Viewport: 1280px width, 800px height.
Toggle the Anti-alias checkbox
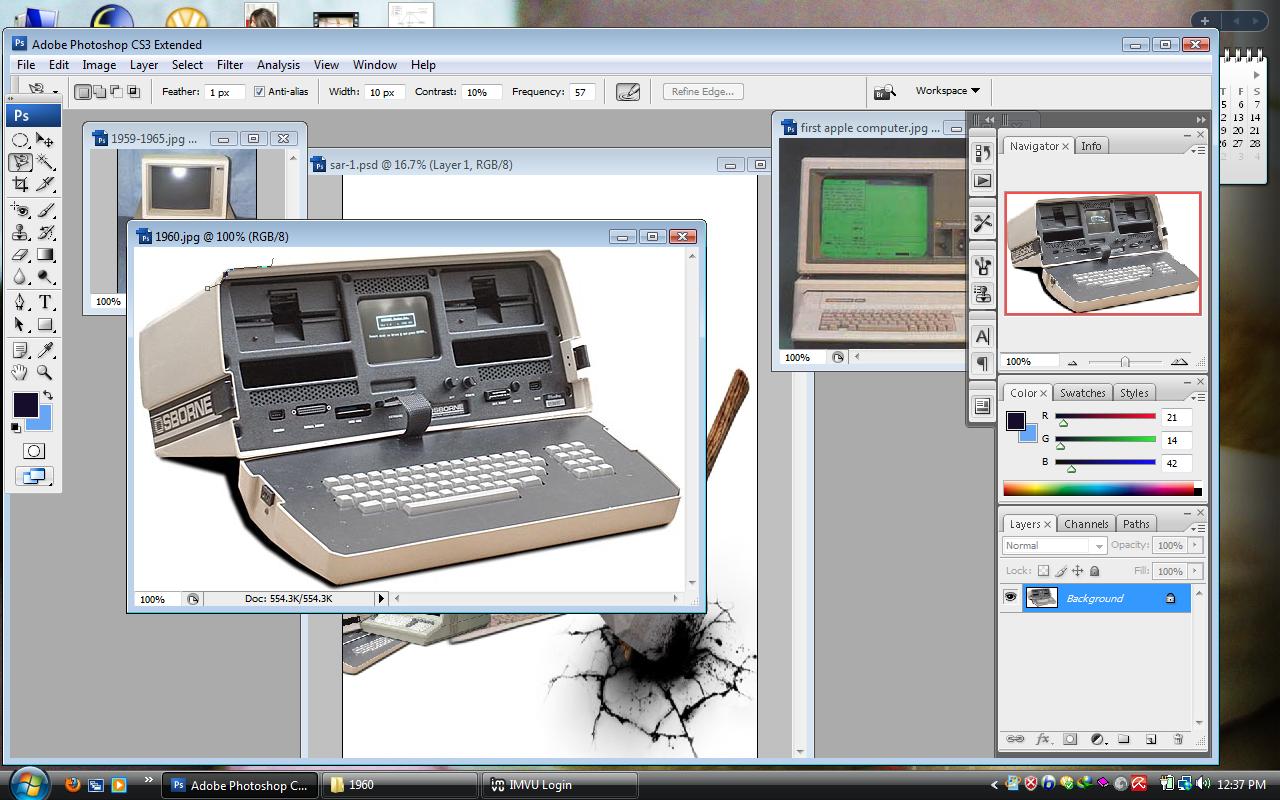(x=259, y=91)
